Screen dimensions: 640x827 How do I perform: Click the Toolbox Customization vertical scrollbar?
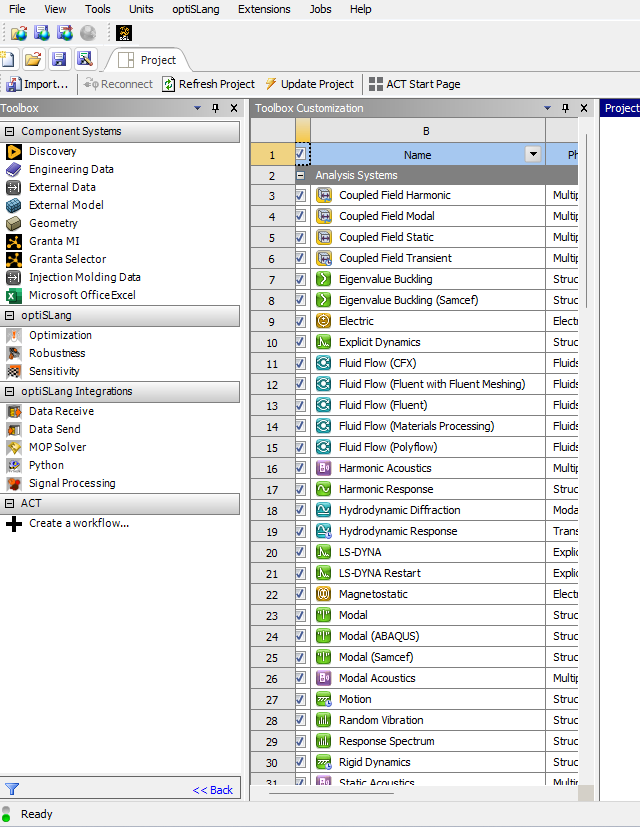coord(586,222)
